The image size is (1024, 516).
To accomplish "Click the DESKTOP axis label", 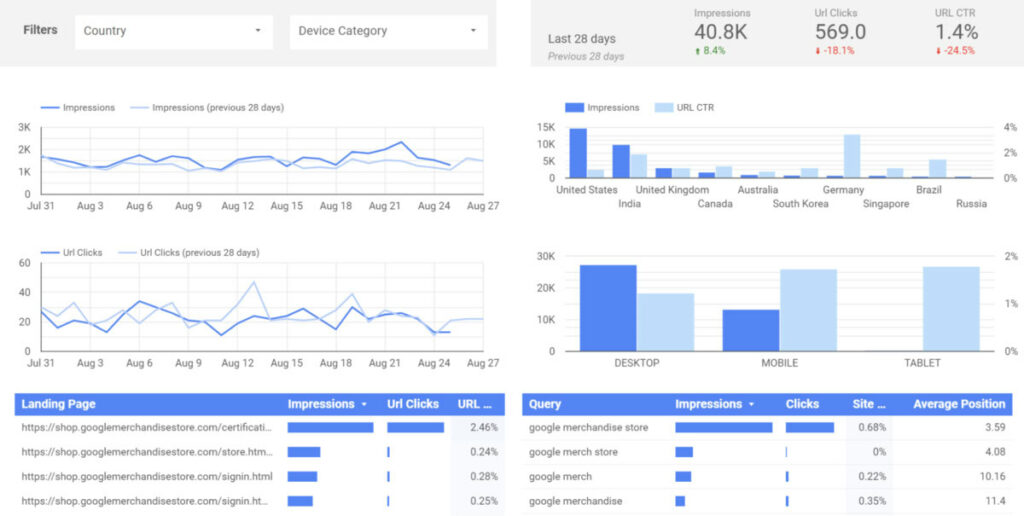I will coord(637,363).
